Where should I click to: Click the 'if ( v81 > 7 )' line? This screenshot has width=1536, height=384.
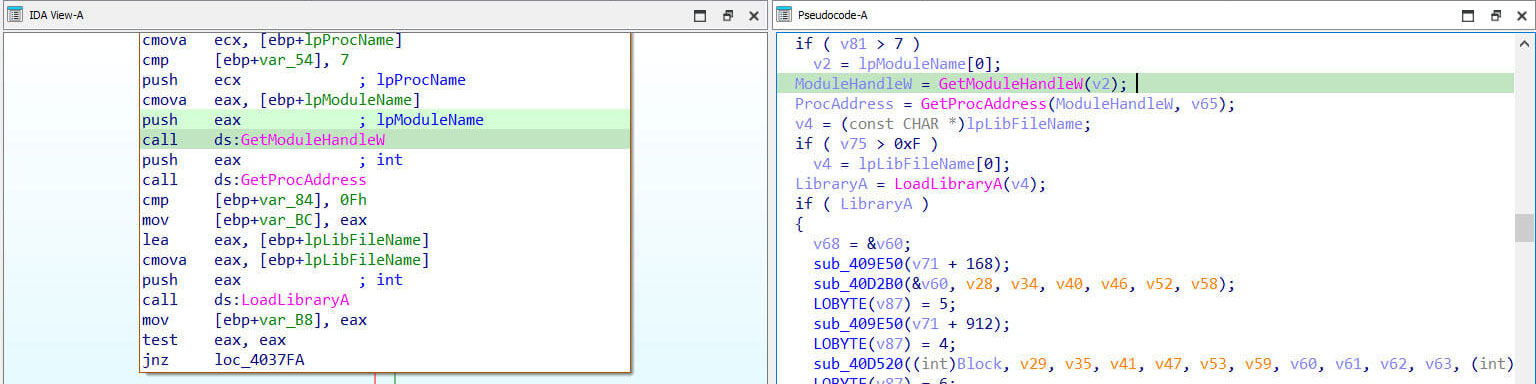click(x=857, y=44)
